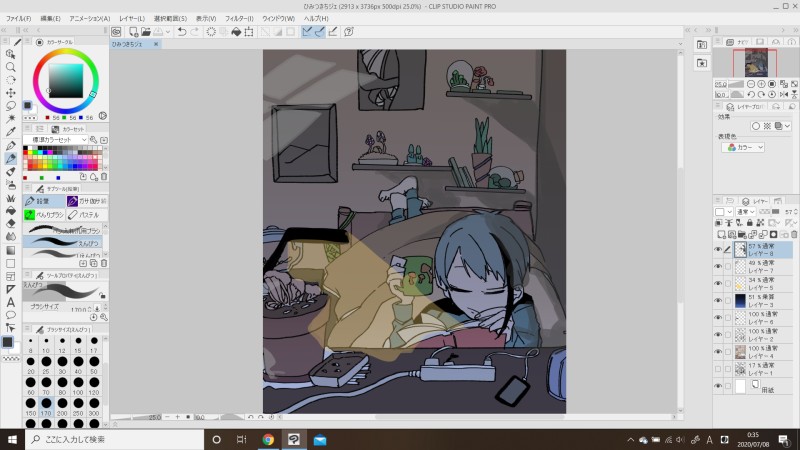
Task: Hide layer レイヤー 6 with eye icon
Action: [718, 318]
